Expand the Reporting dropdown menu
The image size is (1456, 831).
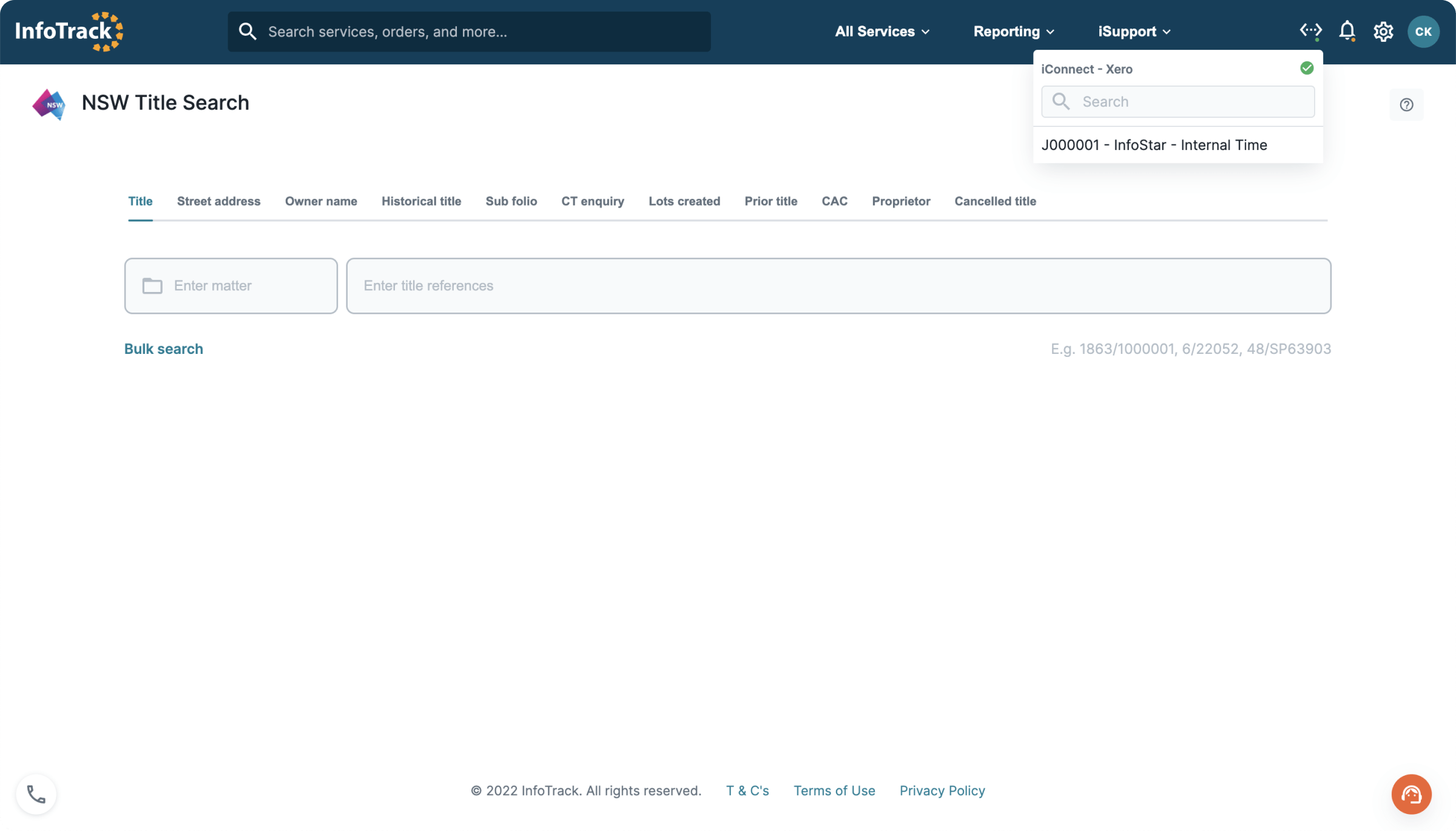tap(1014, 32)
